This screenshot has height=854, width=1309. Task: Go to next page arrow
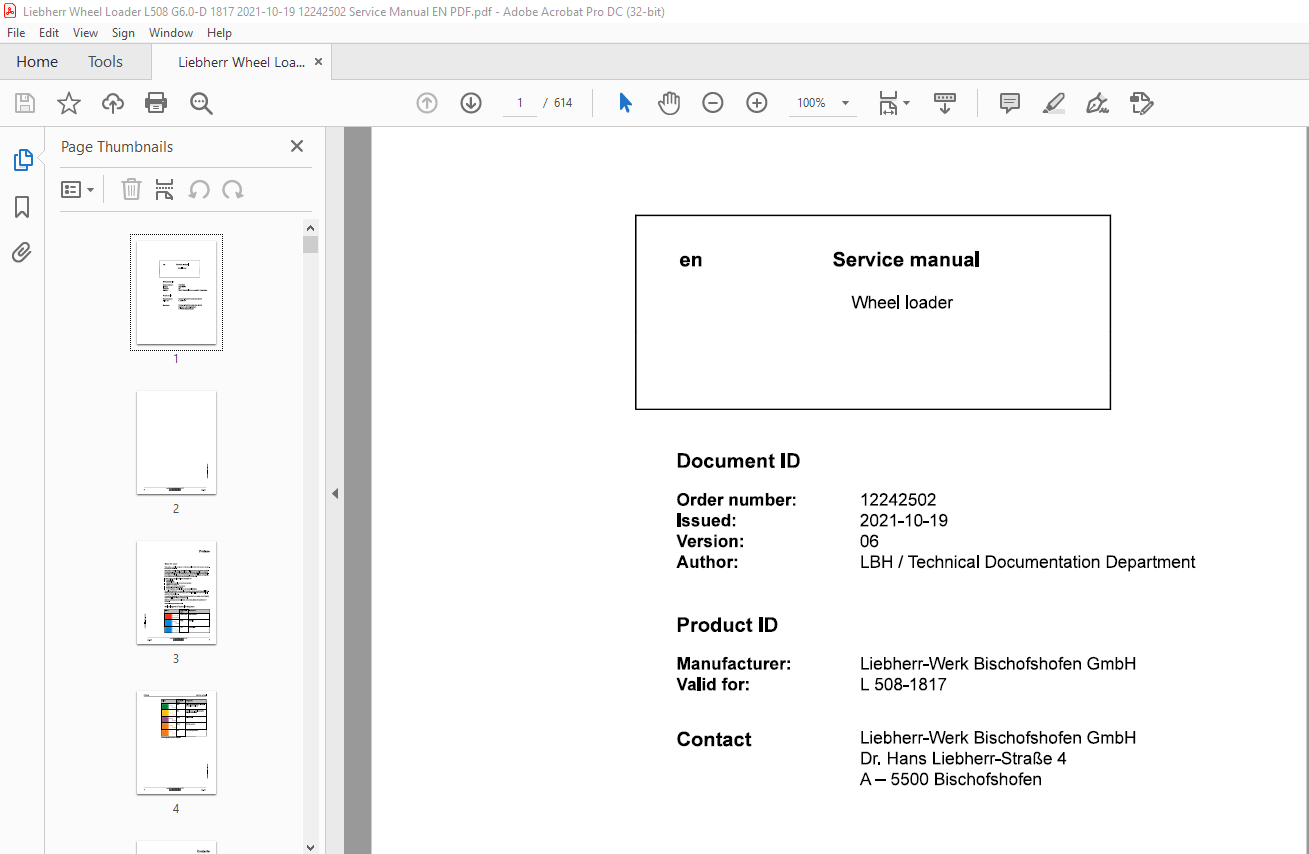coord(471,103)
